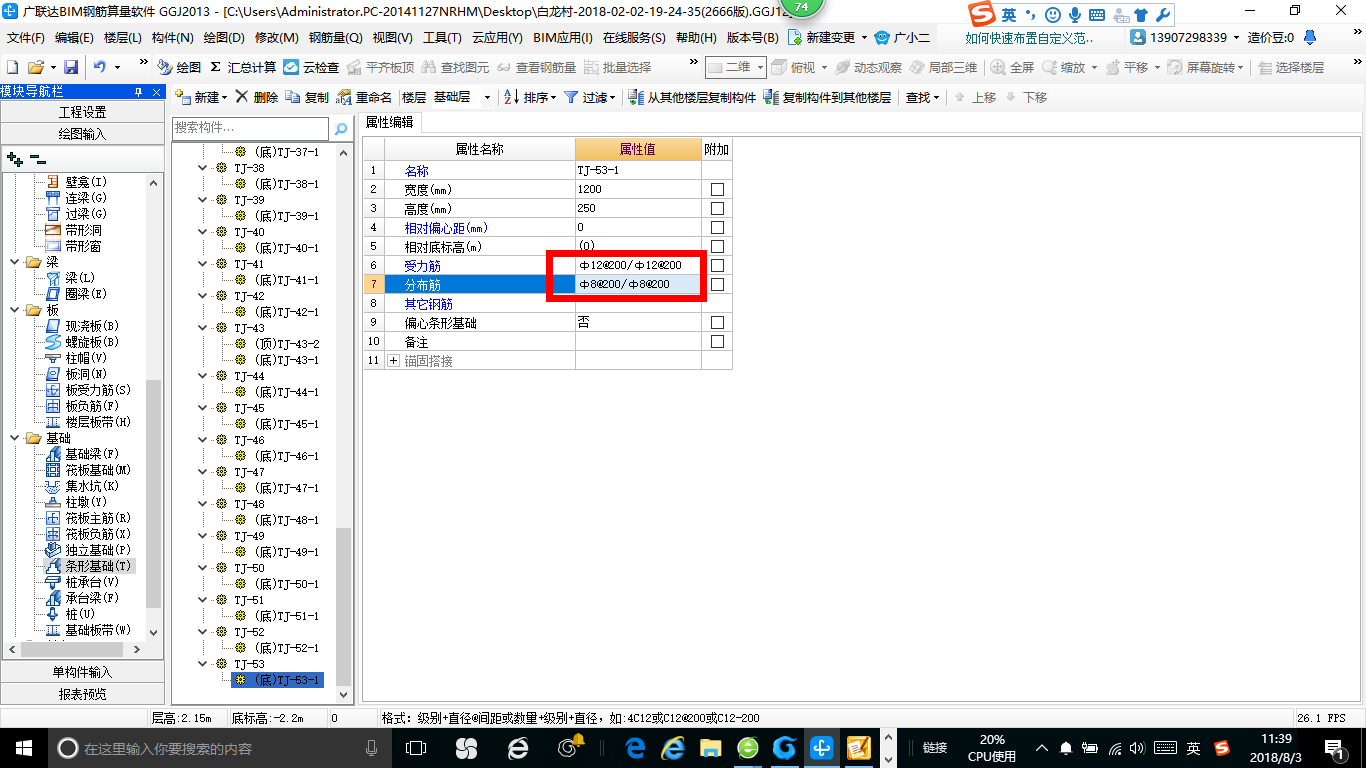Toggle the 附加 checkbox for 高度(mm)

(717, 208)
